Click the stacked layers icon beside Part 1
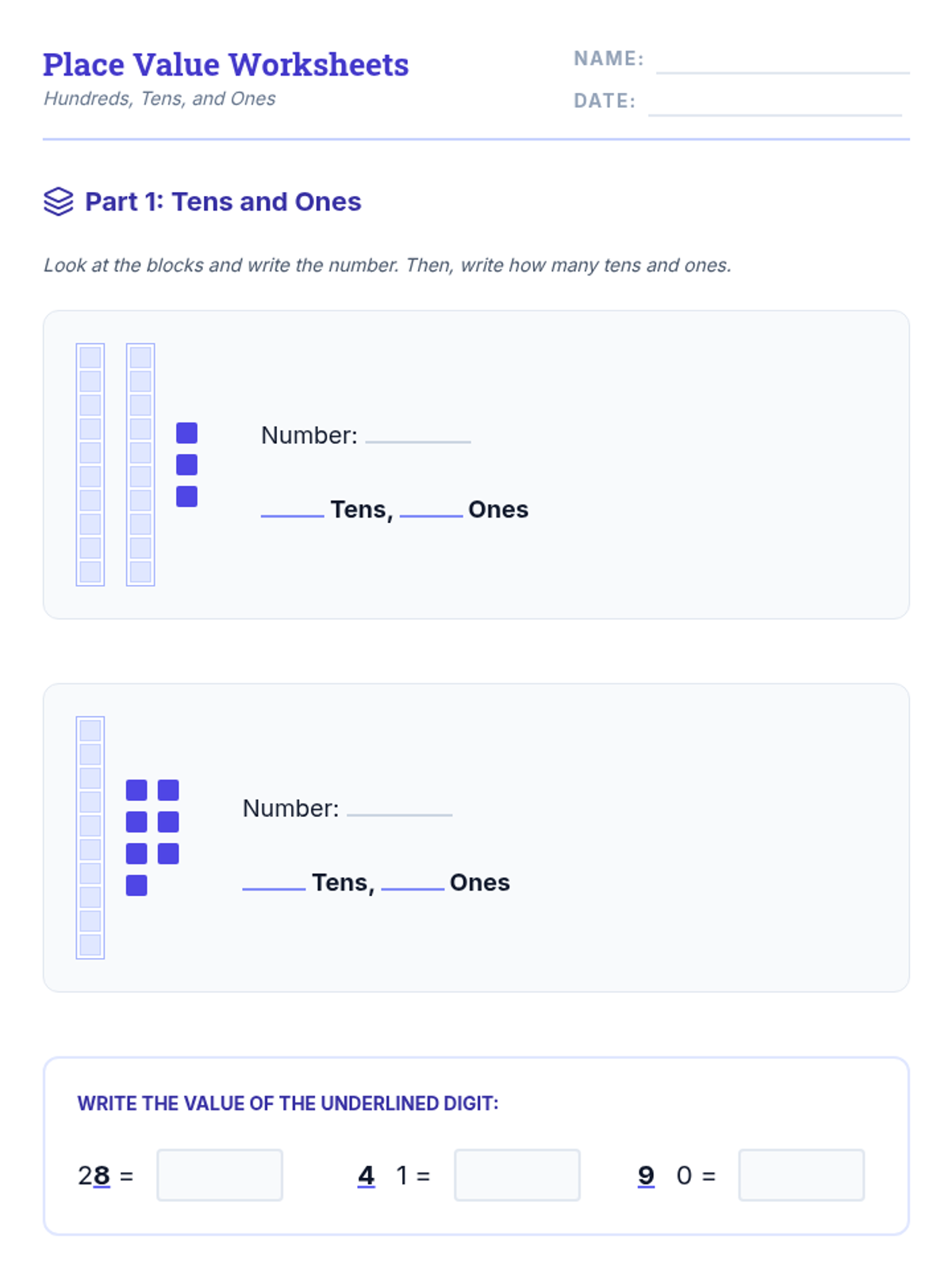This screenshot has height=1270, width=952. 58,202
